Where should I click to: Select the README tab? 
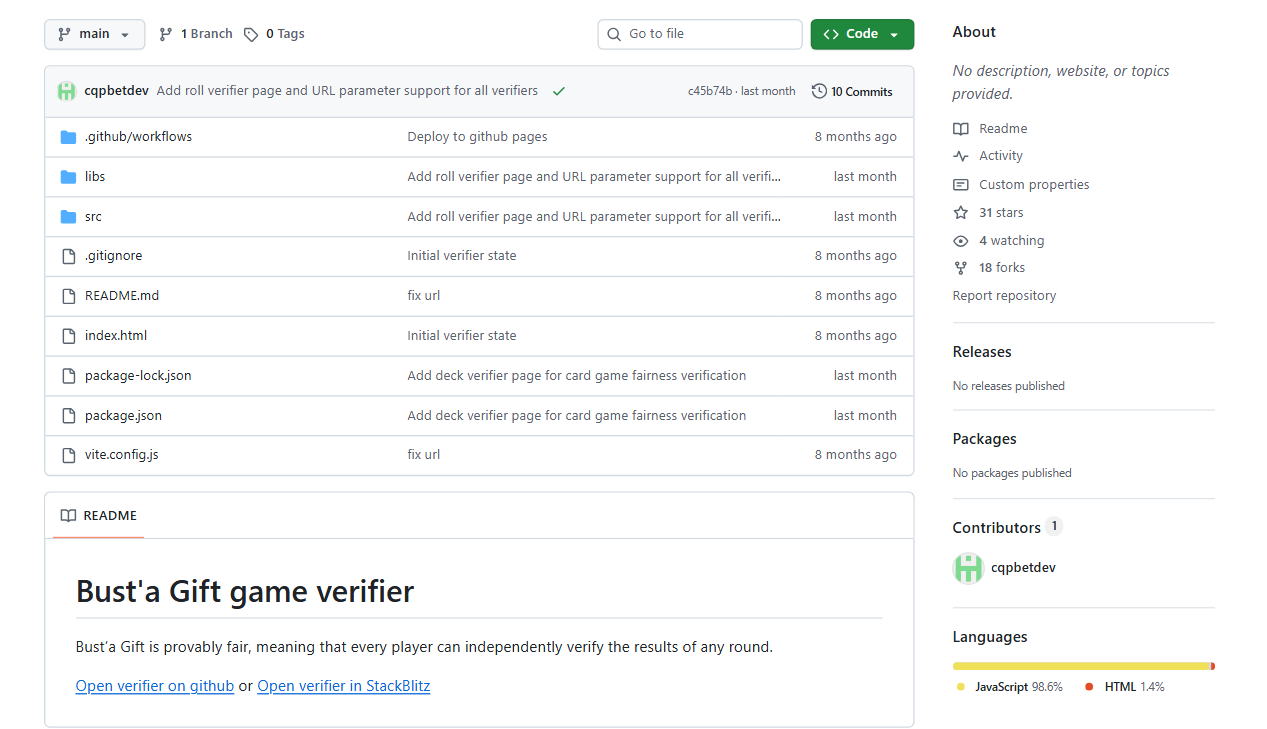pos(98,516)
